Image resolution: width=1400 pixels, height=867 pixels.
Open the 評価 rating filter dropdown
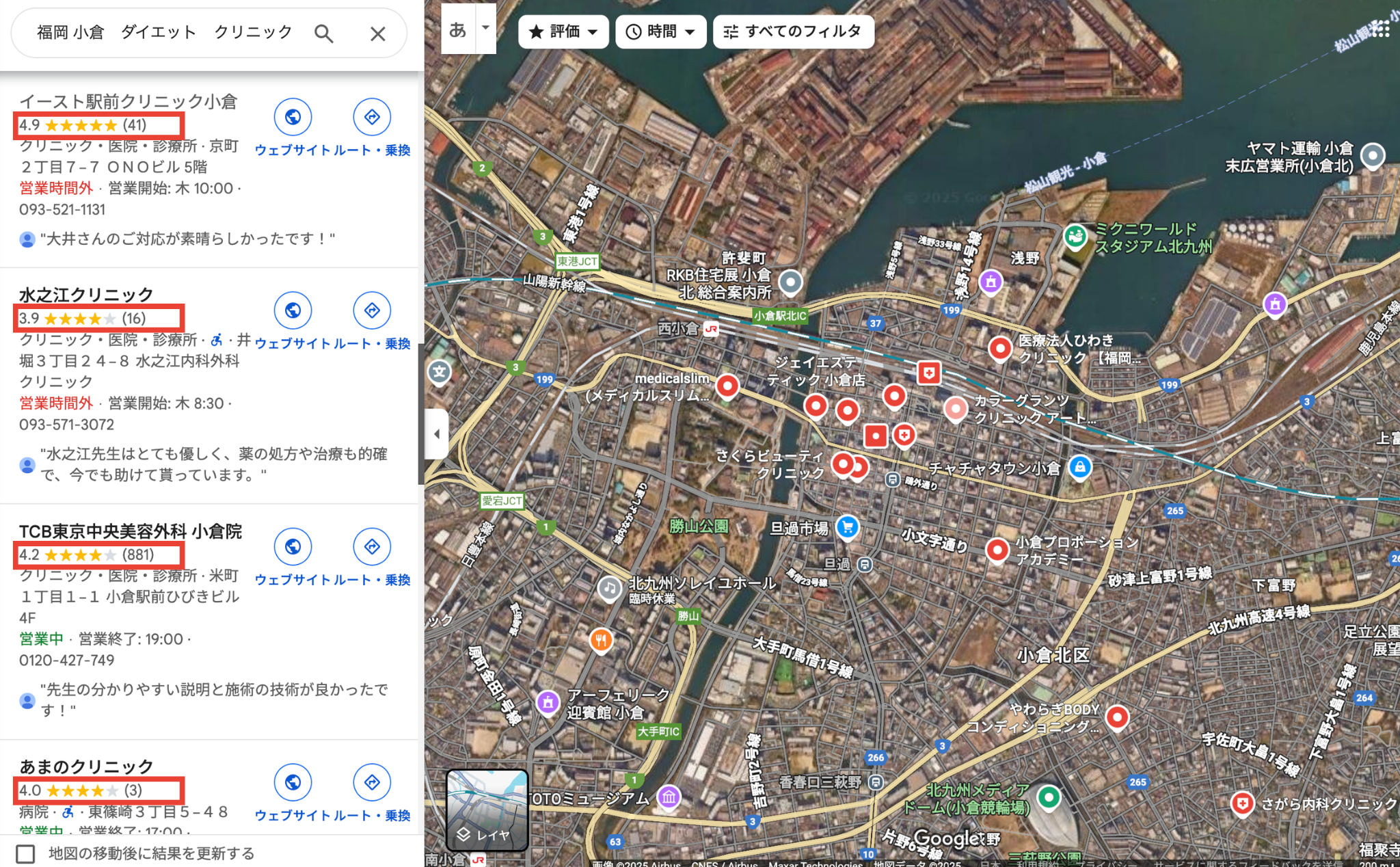pos(563,31)
